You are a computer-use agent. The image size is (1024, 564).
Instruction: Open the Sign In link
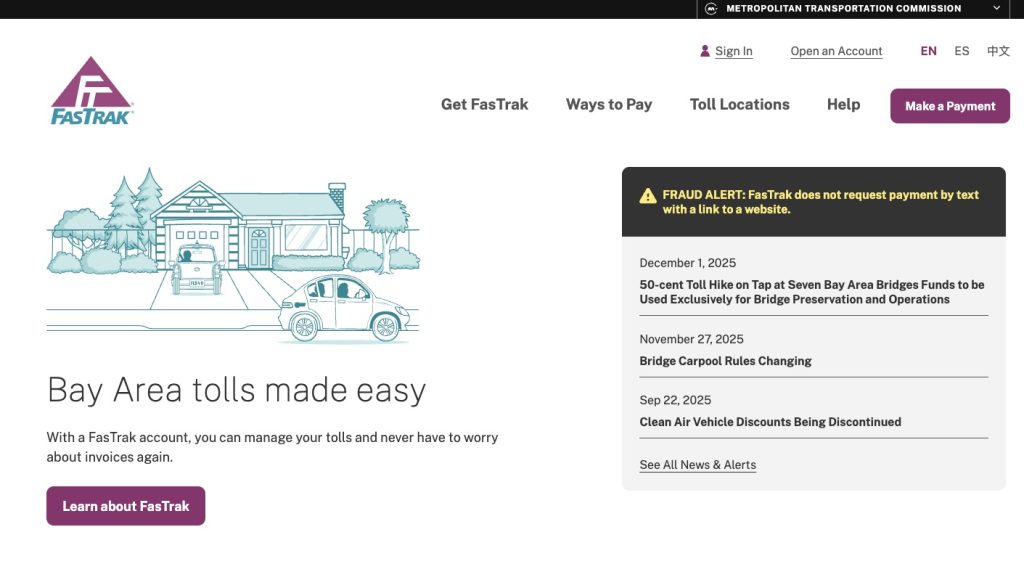point(733,51)
